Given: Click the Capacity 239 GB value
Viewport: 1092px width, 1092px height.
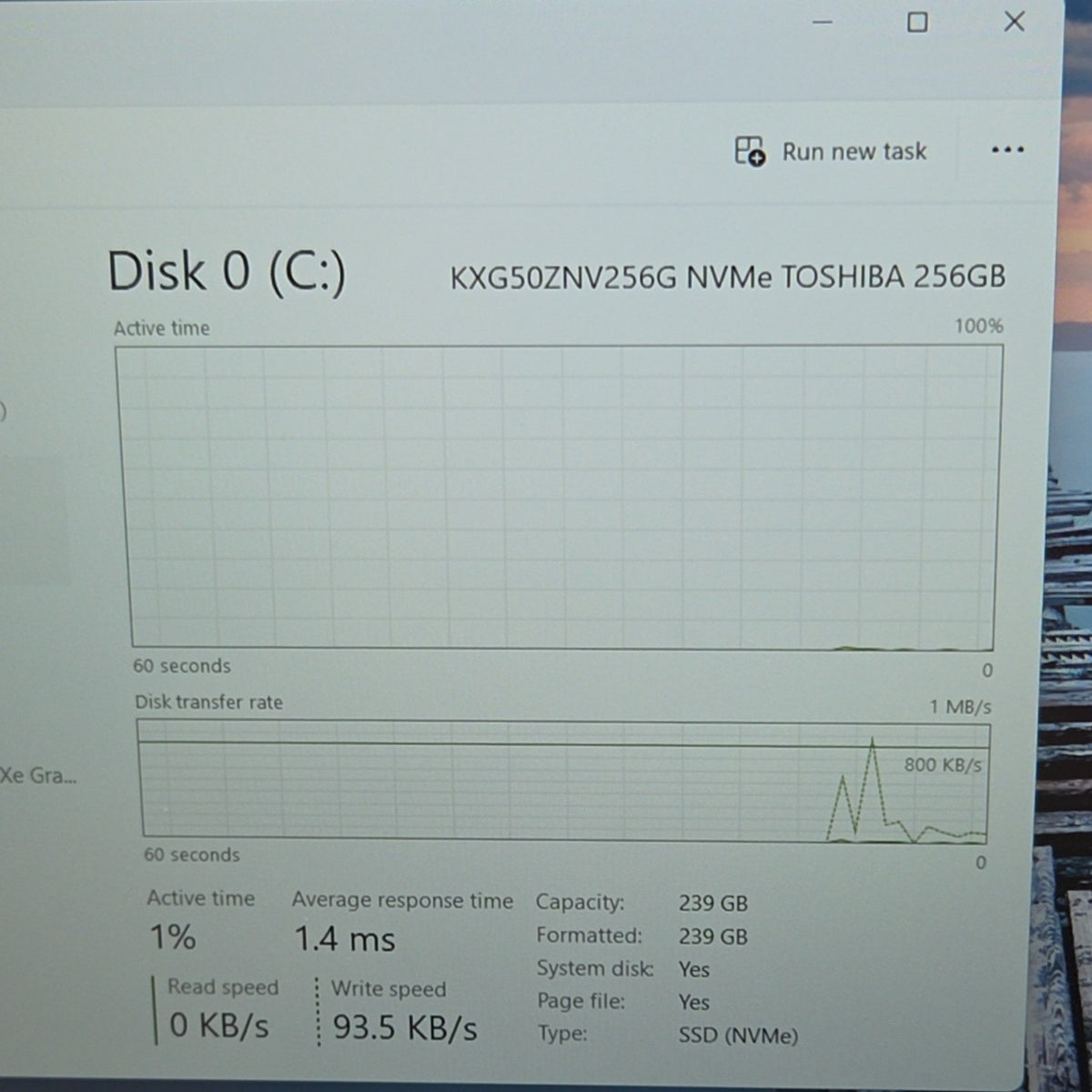Looking at the screenshot, I should (x=713, y=904).
